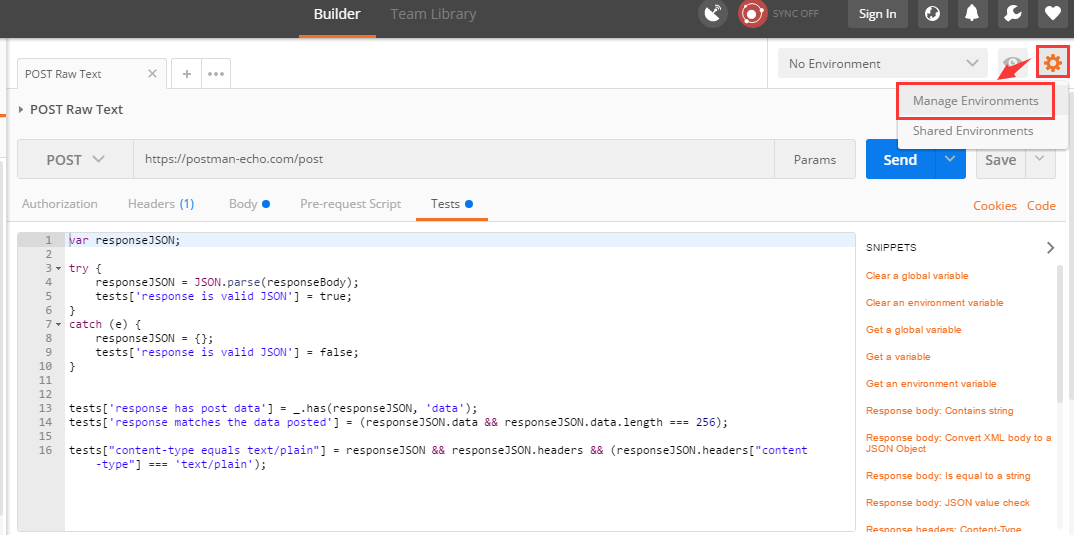Open the Pre-request Script tab

351,203
